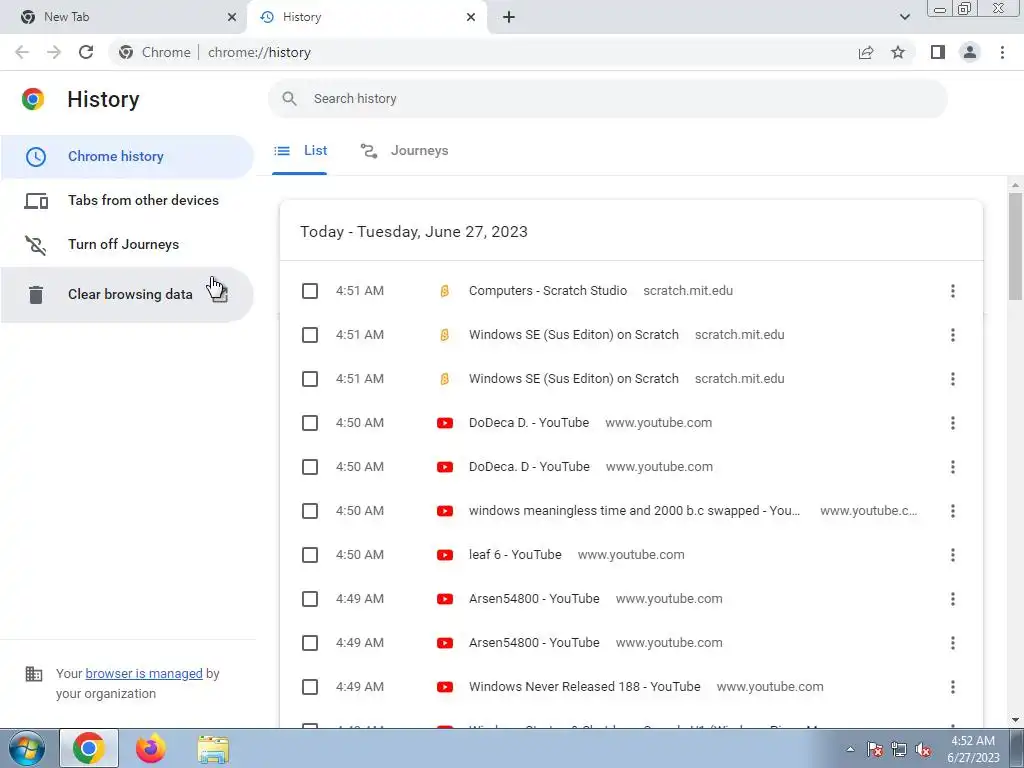Viewport: 1024px width, 768px height.
Task: Open the browser is managed link
Action: 144,673
